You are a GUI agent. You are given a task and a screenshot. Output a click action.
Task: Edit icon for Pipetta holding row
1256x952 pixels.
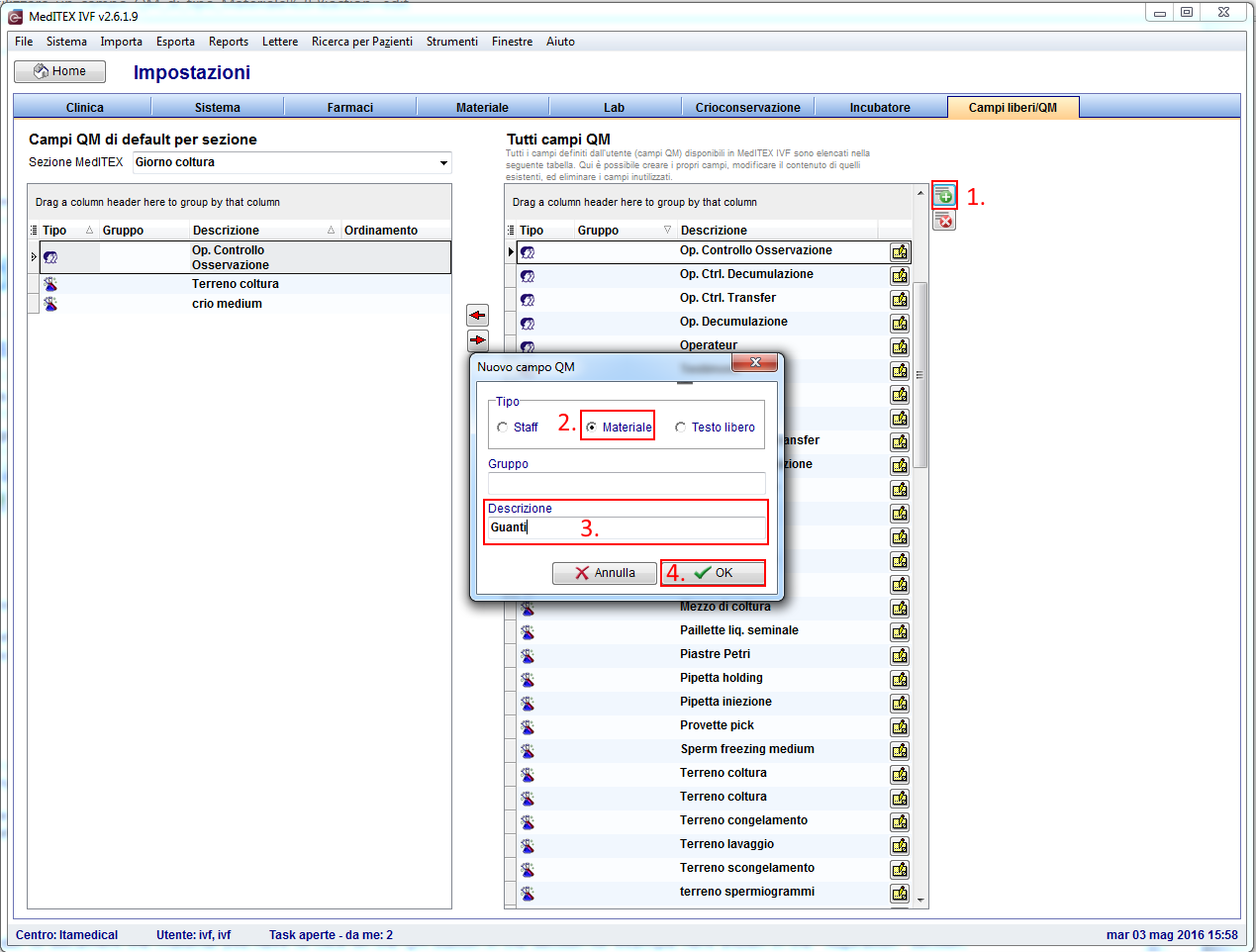900,680
